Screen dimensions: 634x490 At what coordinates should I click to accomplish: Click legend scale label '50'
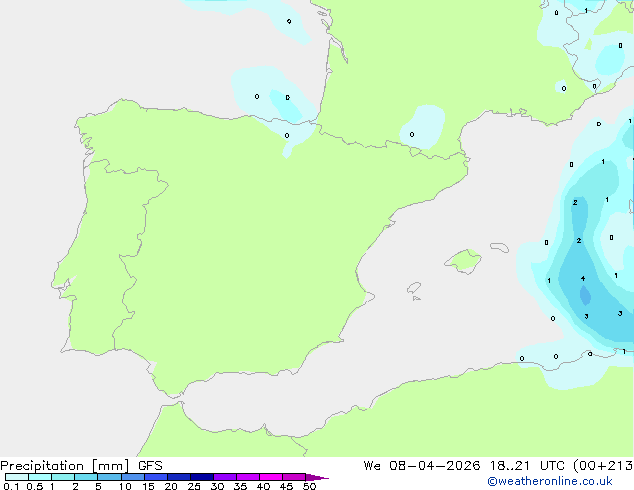[309, 486]
